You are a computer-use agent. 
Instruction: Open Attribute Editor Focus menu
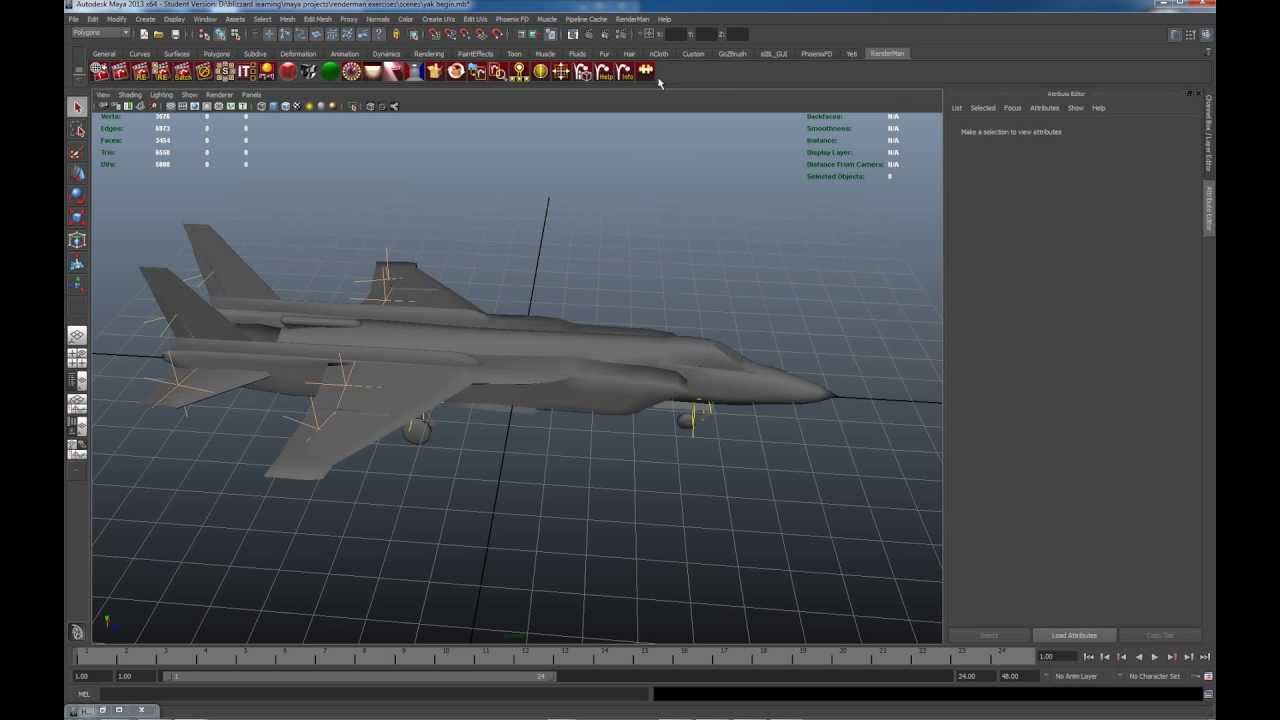tap(1012, 108)
